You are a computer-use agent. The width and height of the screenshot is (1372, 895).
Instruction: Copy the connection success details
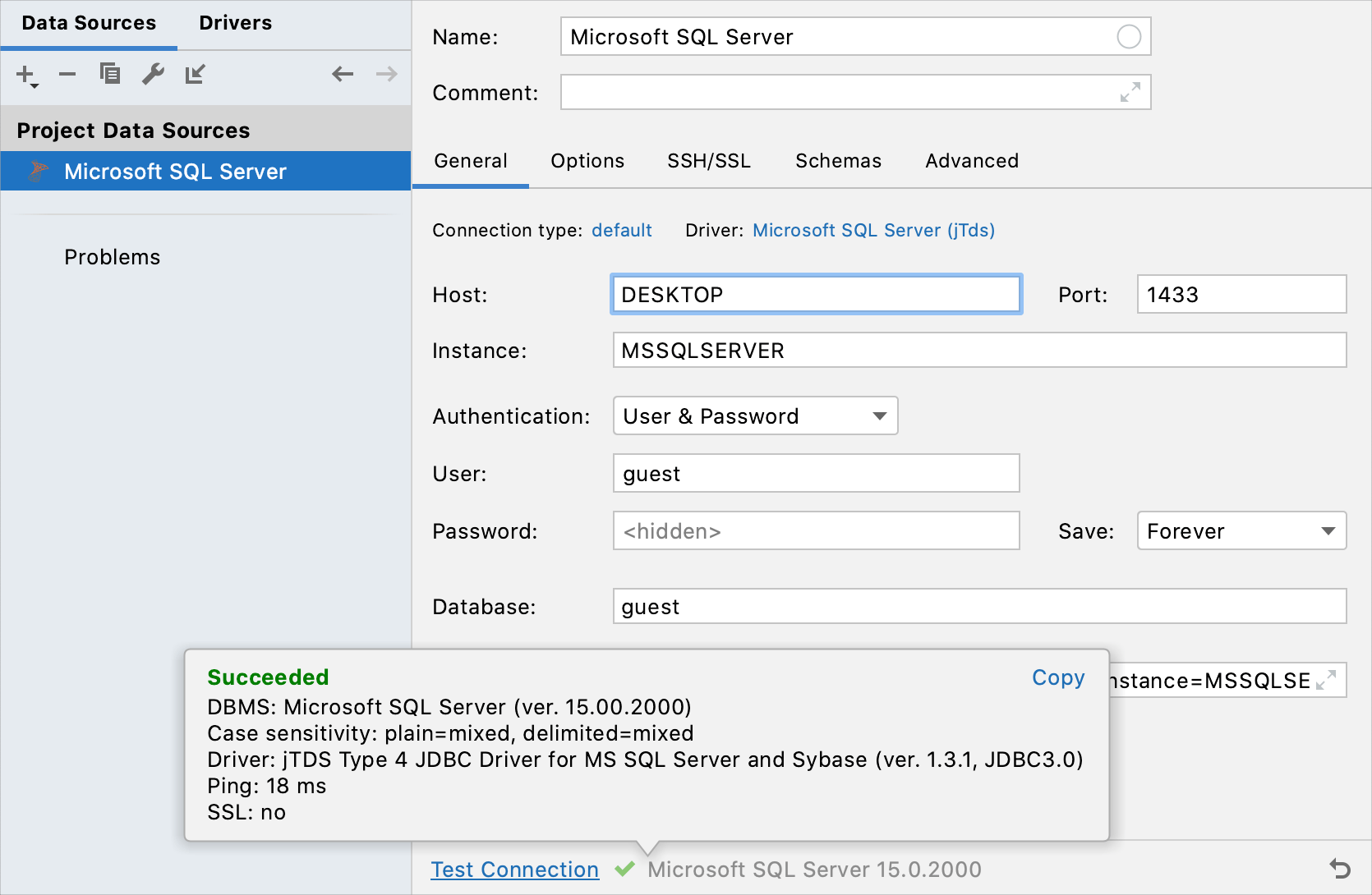[x=1058, y=677]
